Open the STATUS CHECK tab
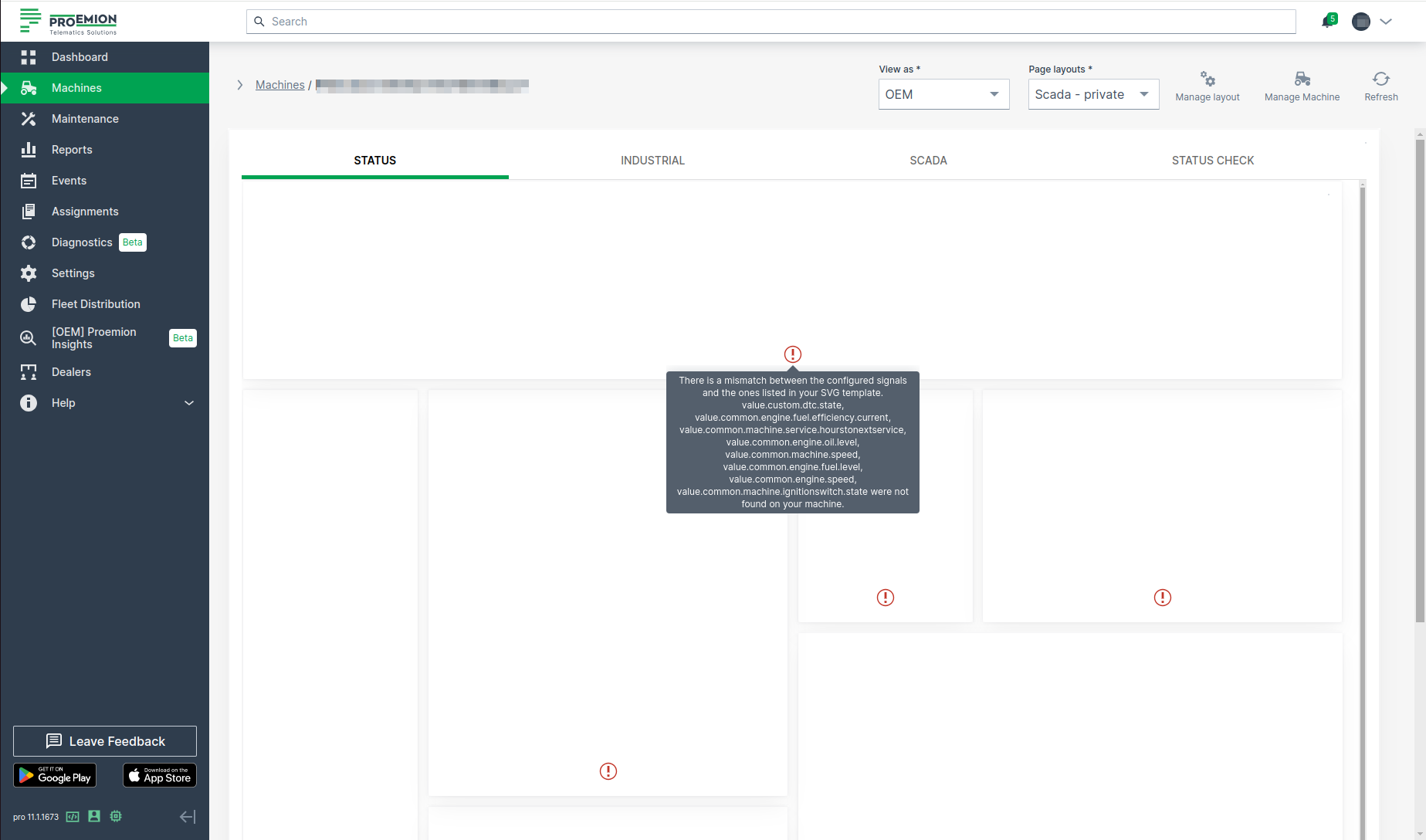Viewport: 1426px width, 840px height. (1212, 161)
